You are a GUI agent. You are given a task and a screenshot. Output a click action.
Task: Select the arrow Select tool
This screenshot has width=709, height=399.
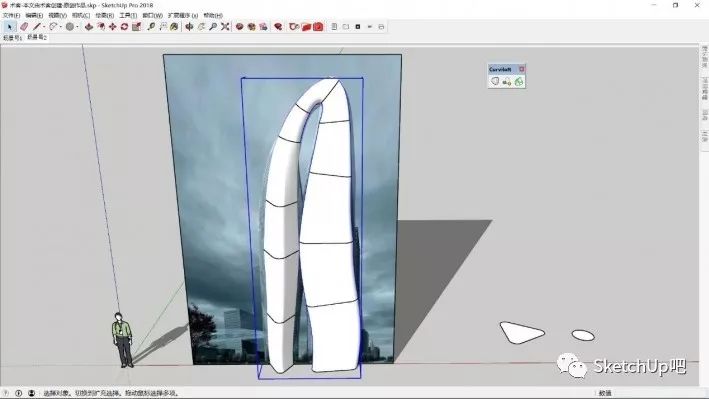[x=9, y=27]
